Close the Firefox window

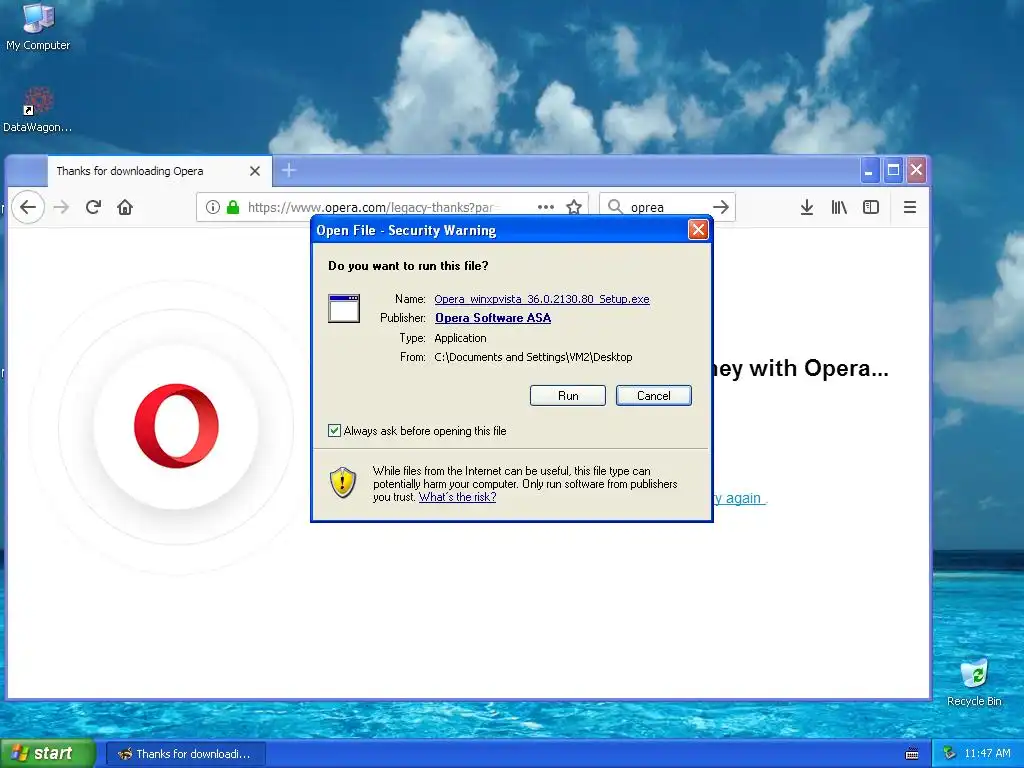coord(916,171)
